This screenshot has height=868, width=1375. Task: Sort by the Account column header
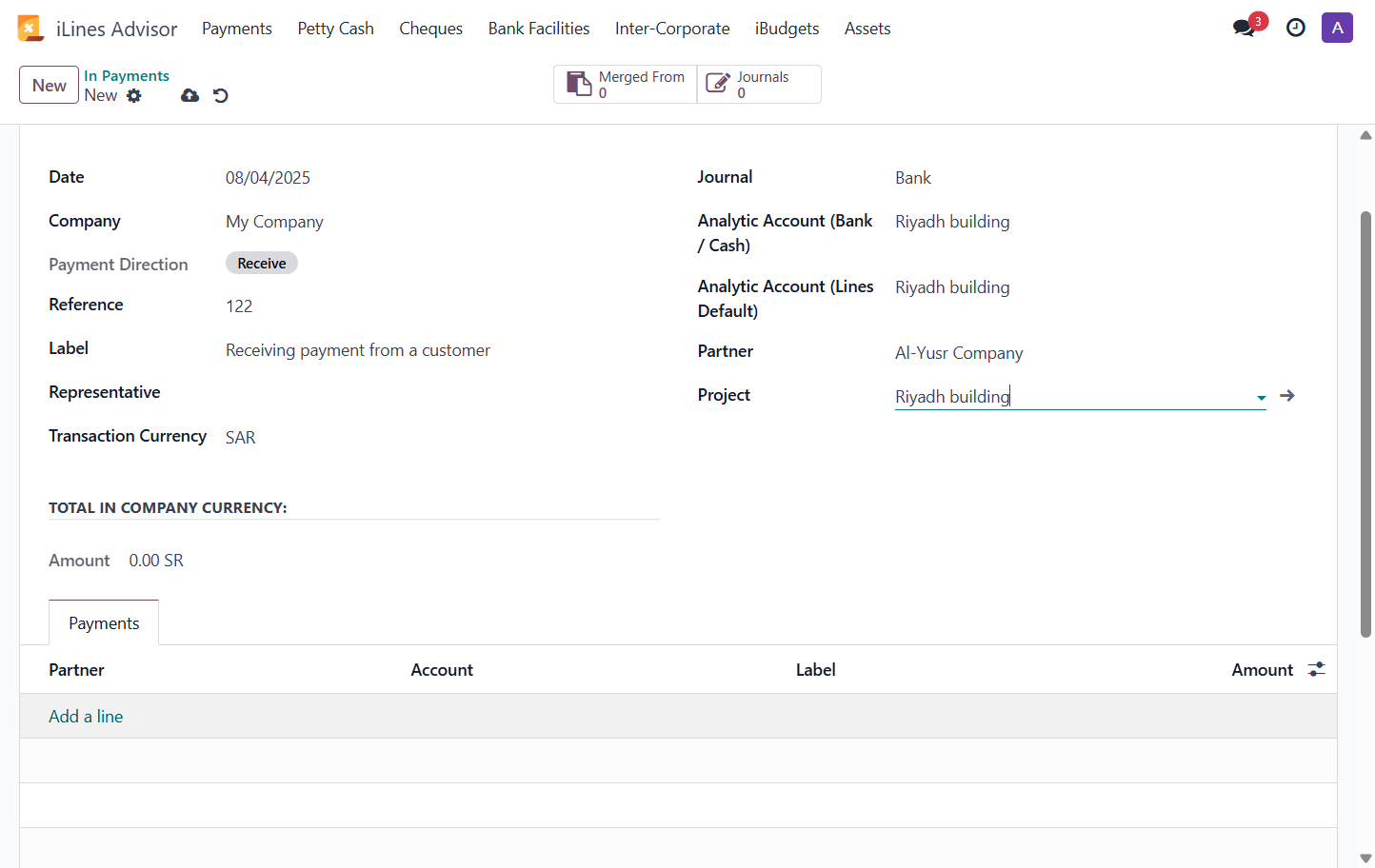click(442, 670)
